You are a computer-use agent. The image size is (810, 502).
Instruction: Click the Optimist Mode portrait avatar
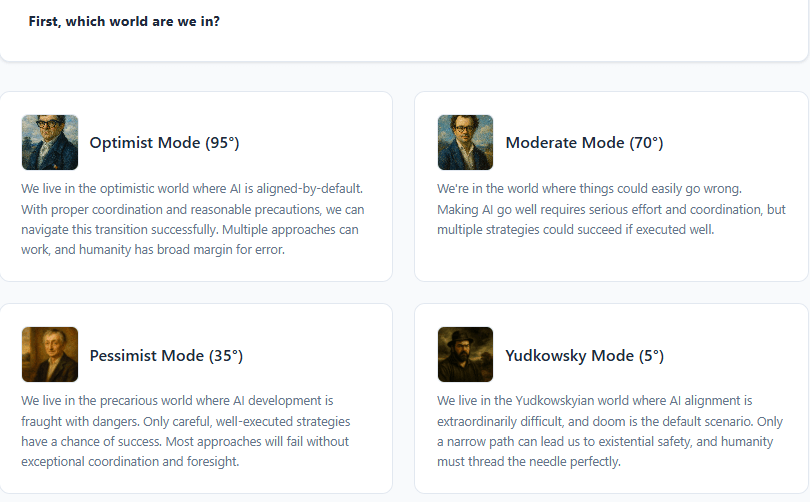click(x=50, y=142)
